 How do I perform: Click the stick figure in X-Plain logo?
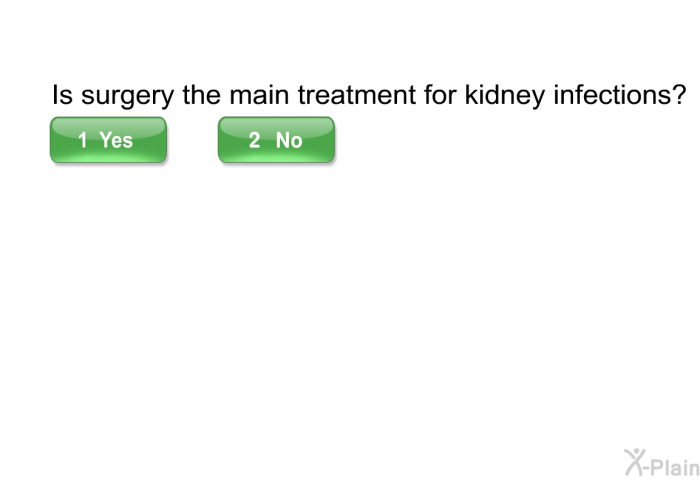[634, 462]
